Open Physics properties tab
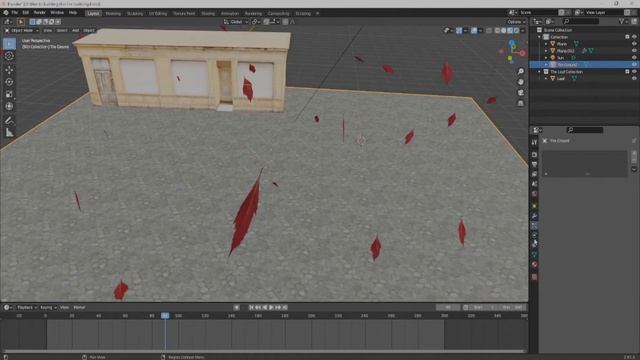Viewport: 640px width, 360px height. 534,236
